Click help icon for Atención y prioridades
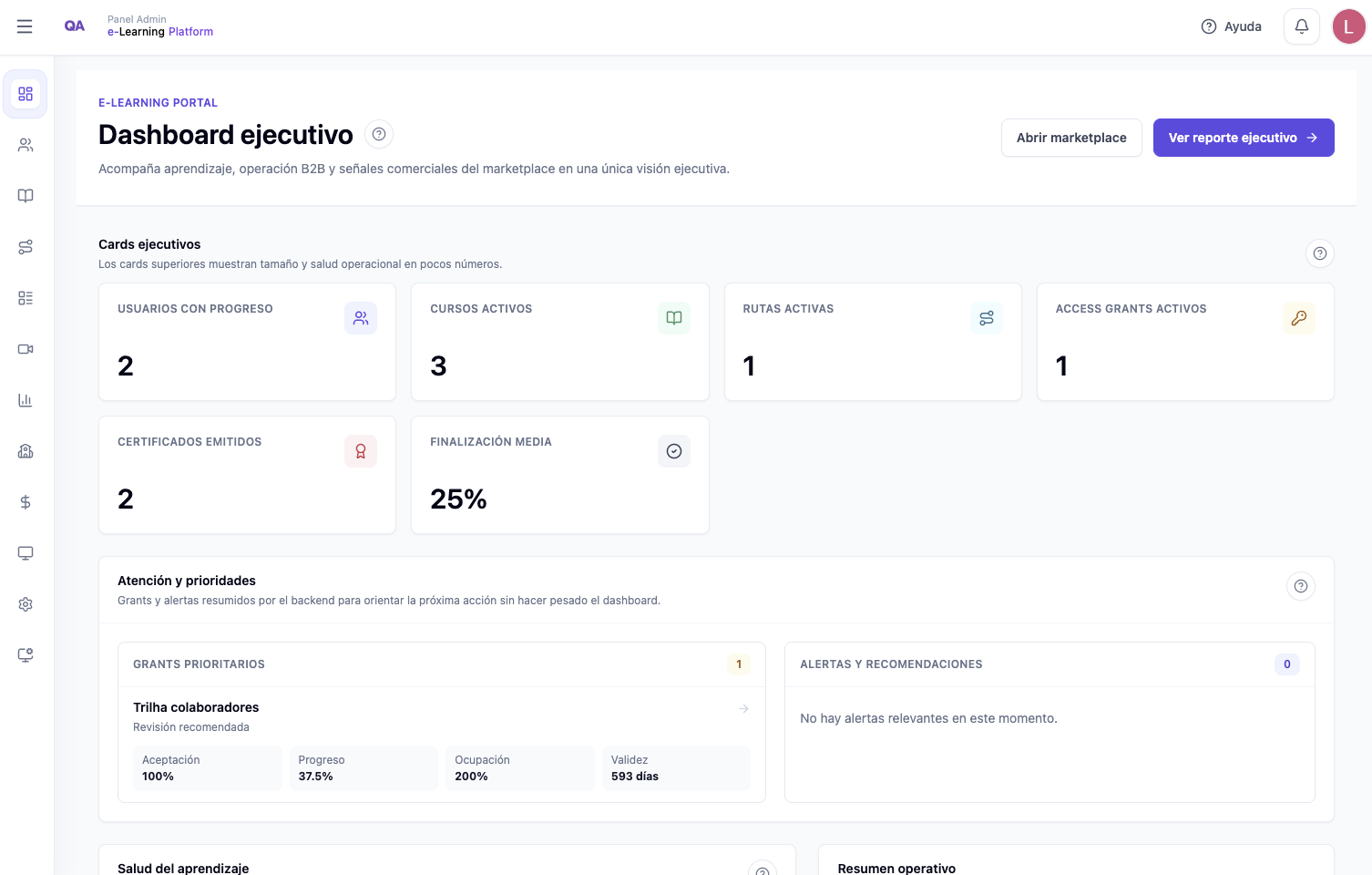 pos(1301,586)
